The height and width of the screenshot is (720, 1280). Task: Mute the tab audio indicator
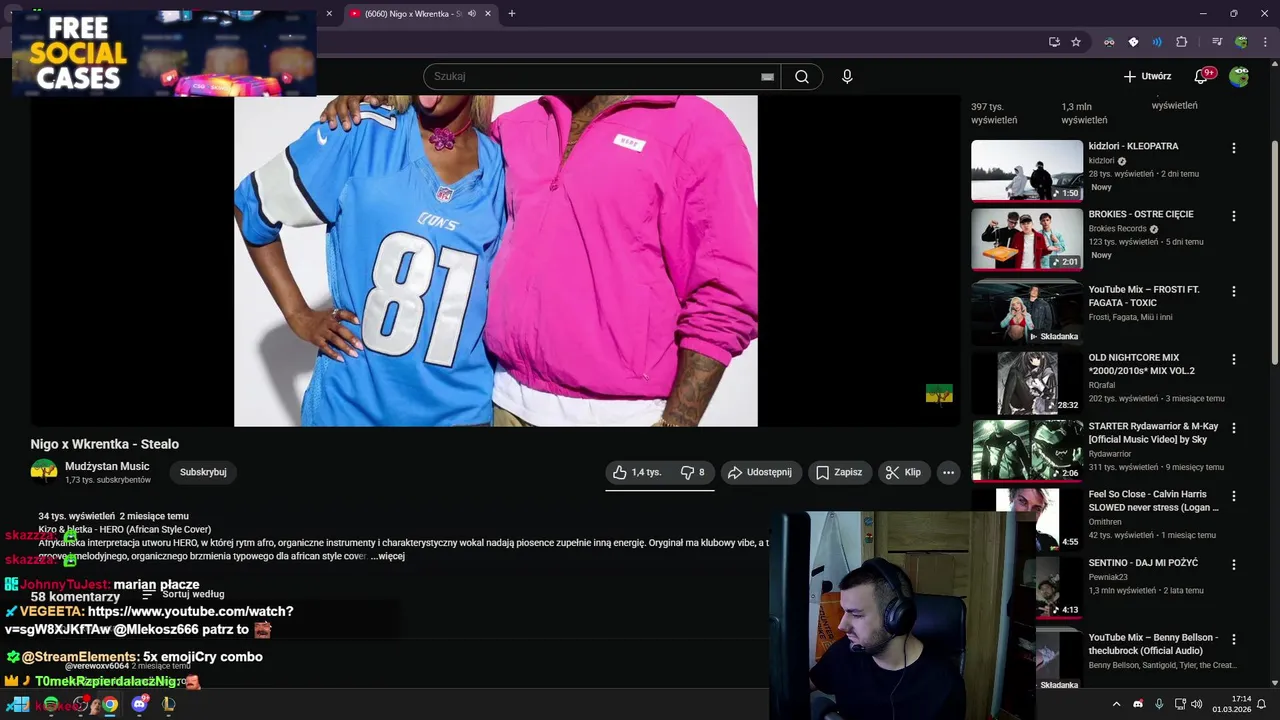[472, 14]
